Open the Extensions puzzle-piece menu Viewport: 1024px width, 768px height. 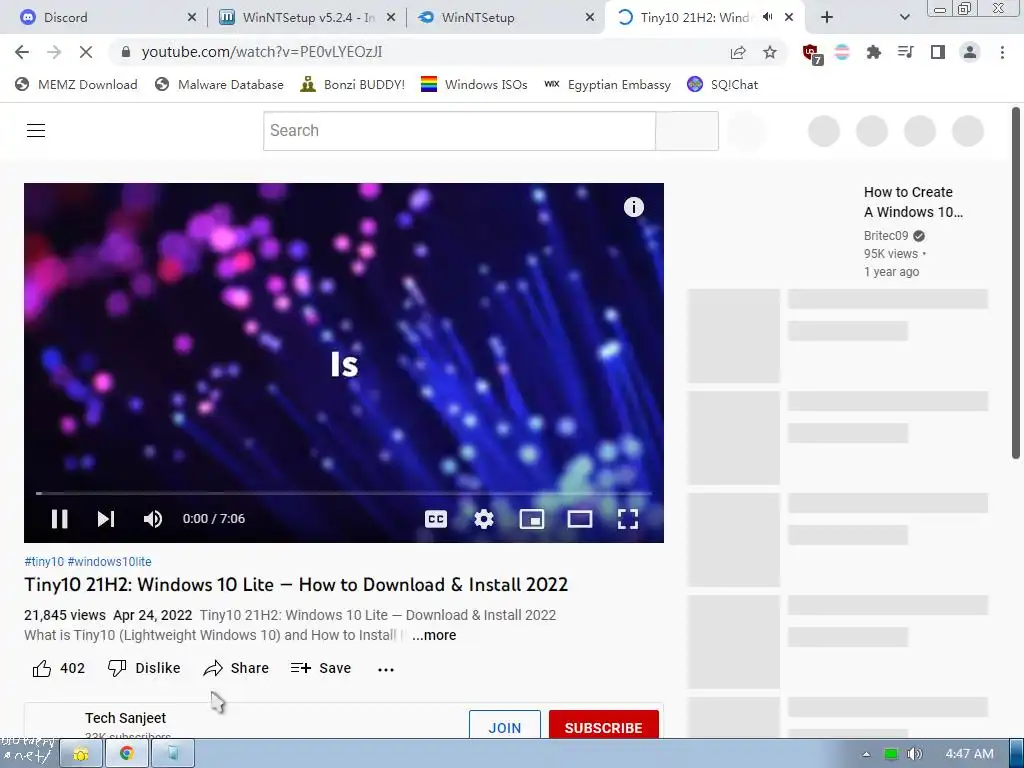click(873, 52)
